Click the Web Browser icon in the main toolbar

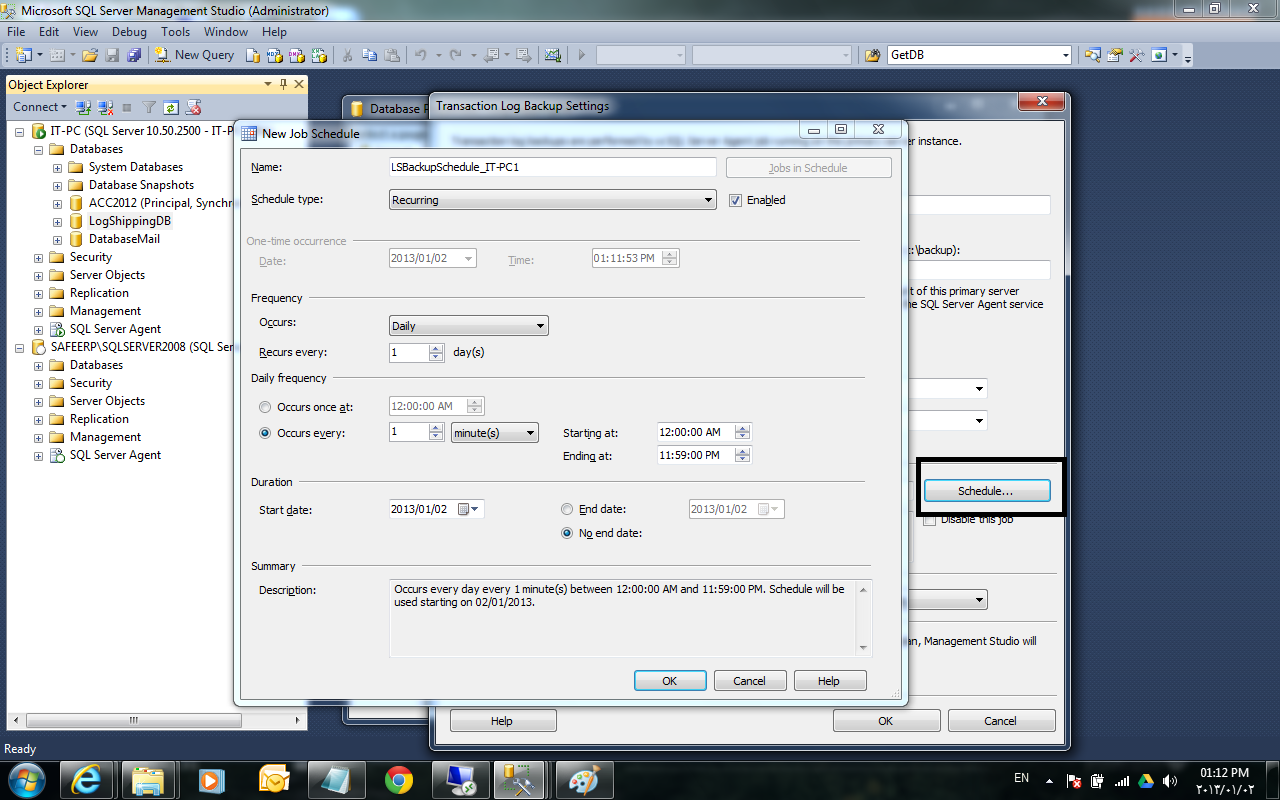tap(1160, 55)
